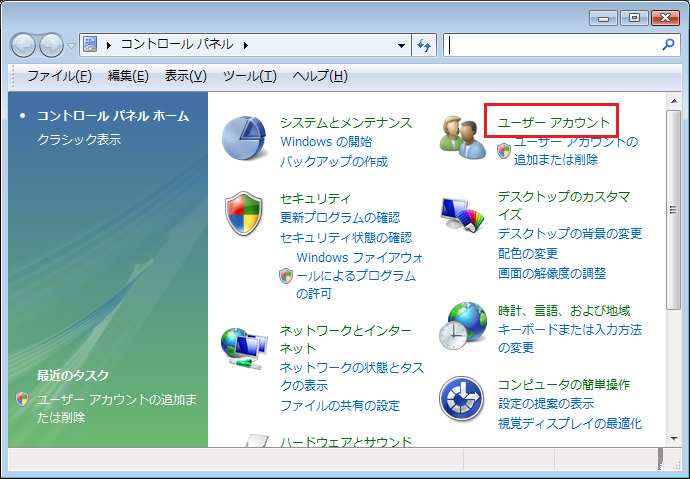Click 設定の提案の表示 link
The height and width of the screenshot is (479, 690).
tap(546, 404)
